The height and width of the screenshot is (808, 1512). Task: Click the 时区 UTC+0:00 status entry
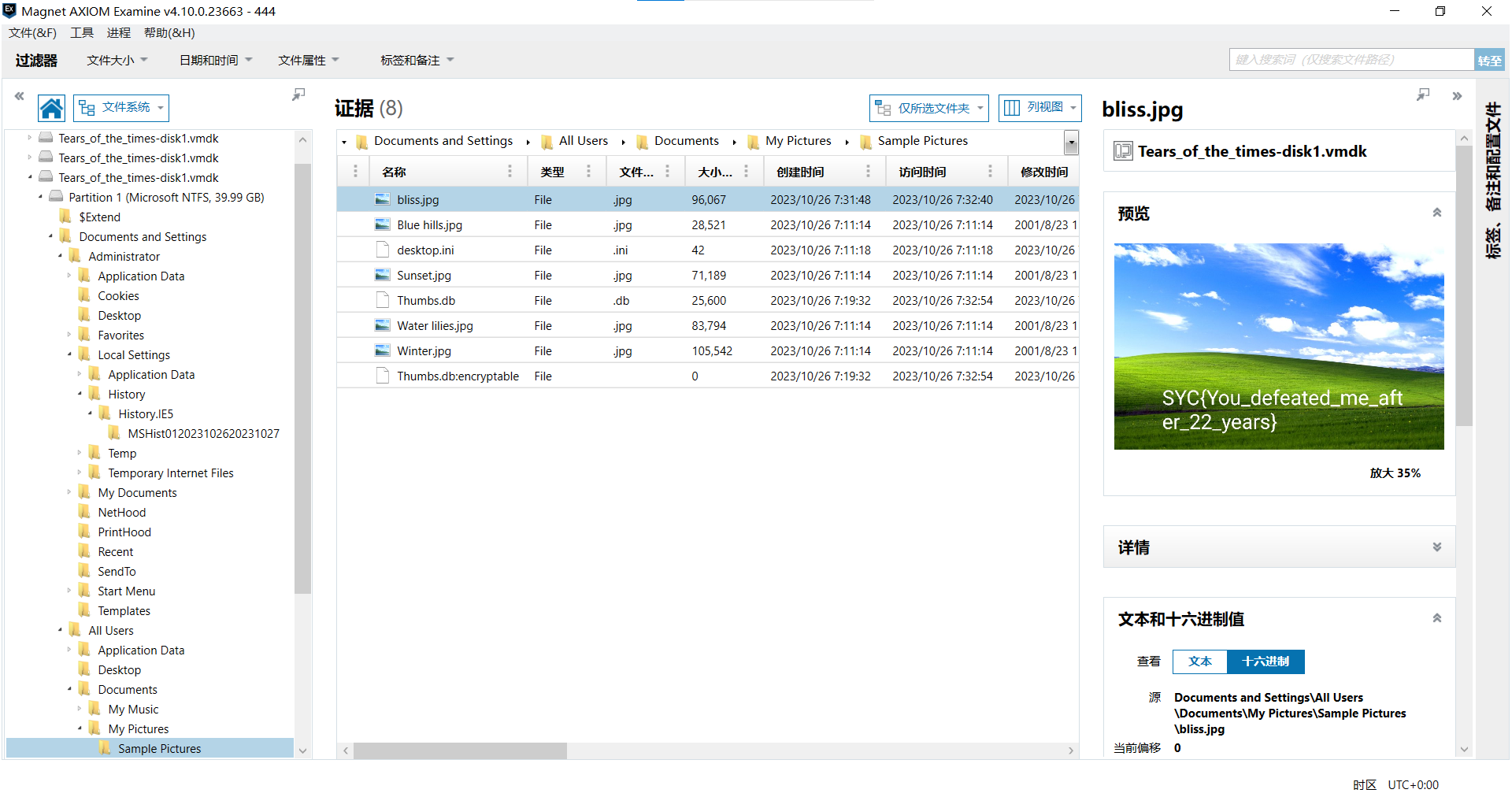1395,784
